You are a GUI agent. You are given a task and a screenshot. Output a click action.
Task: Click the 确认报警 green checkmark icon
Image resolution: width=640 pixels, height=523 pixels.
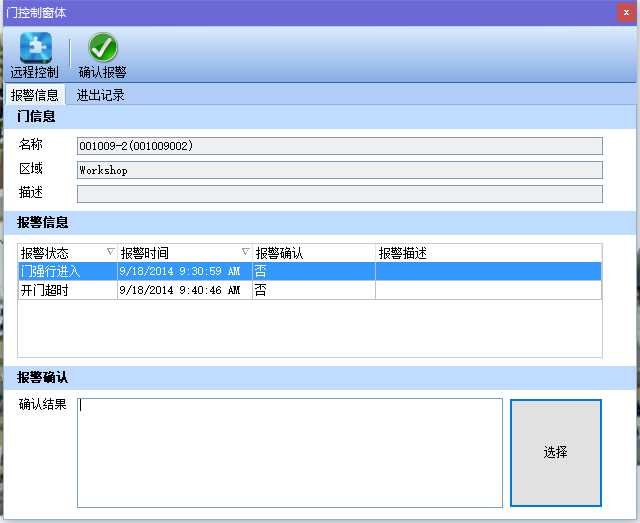click(x=102, y=48)
